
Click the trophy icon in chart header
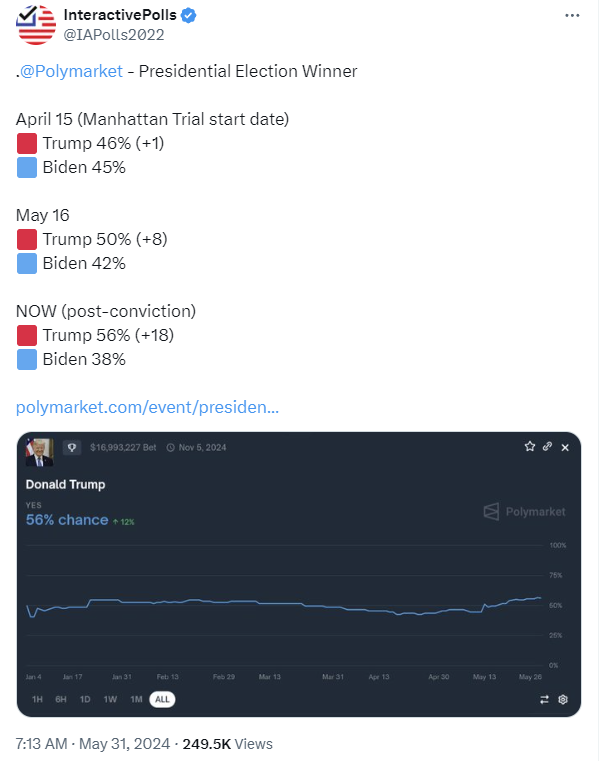pyautogui.click(x=72, y=447)
